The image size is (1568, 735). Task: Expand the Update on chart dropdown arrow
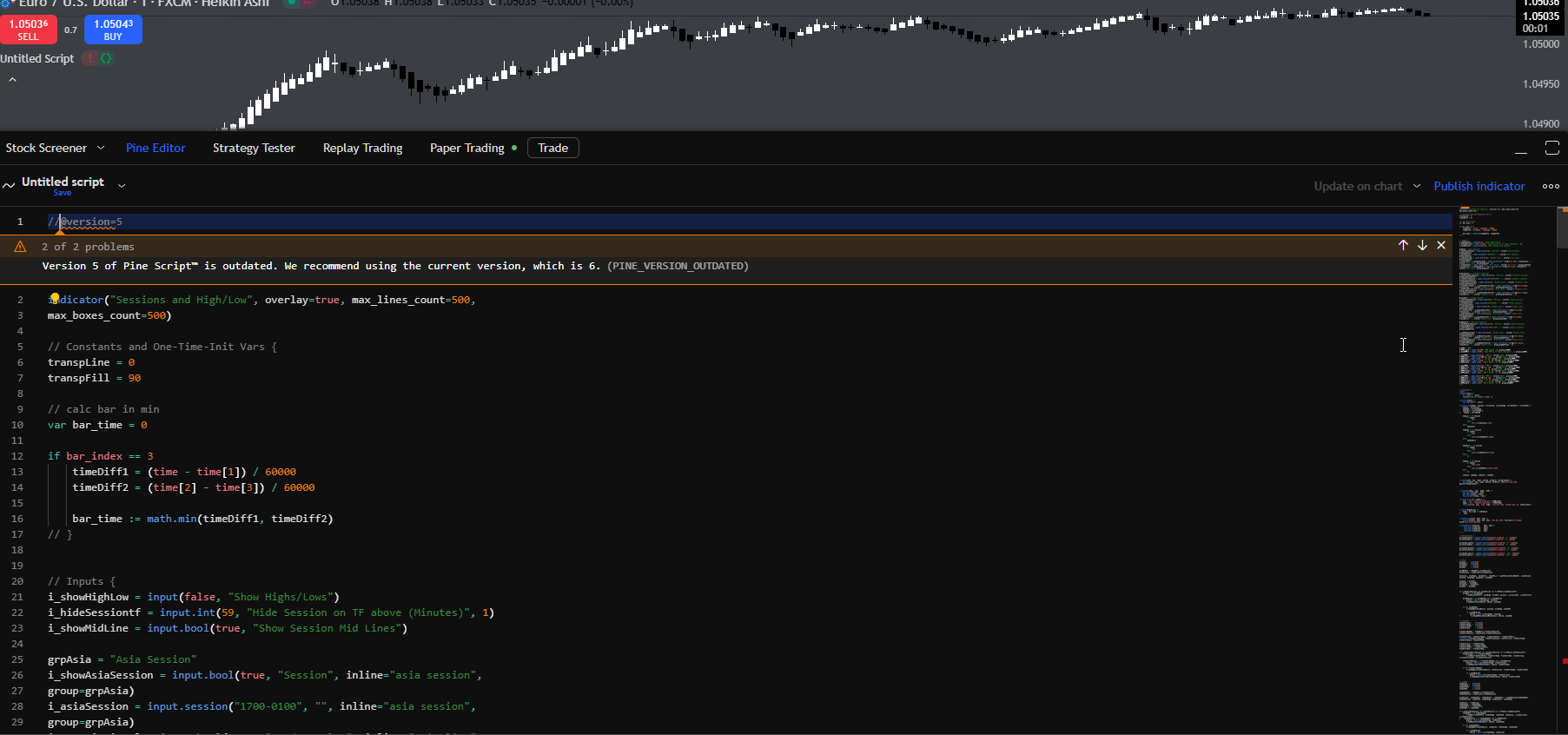click(x=1417, y=186)
